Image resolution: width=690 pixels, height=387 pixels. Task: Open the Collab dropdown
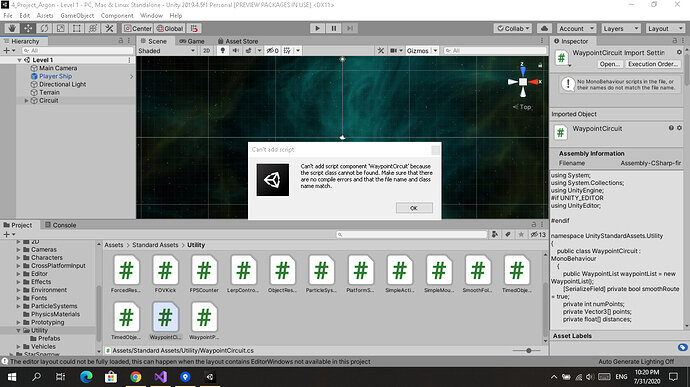pyautogui.click(x=513, y=28)
